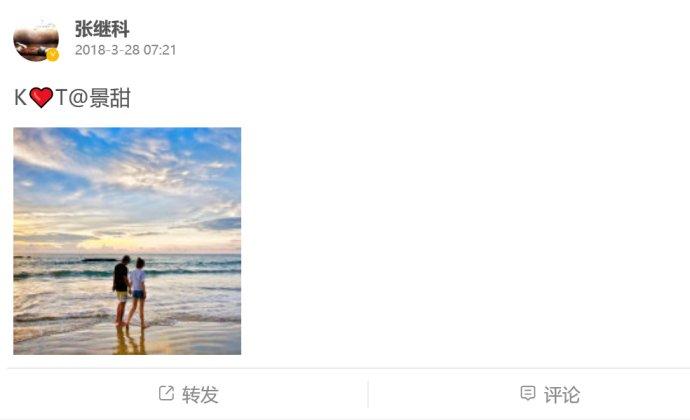Click the vertical divider between 转发 and 评论

(368, 394)
